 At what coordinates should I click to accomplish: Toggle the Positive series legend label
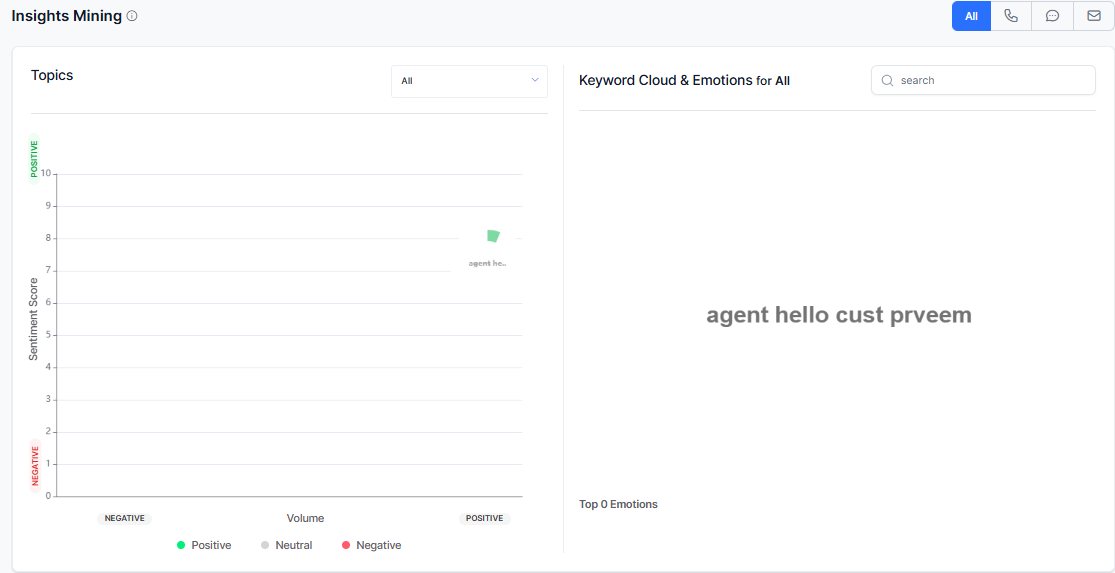click(x=211, y=545)
